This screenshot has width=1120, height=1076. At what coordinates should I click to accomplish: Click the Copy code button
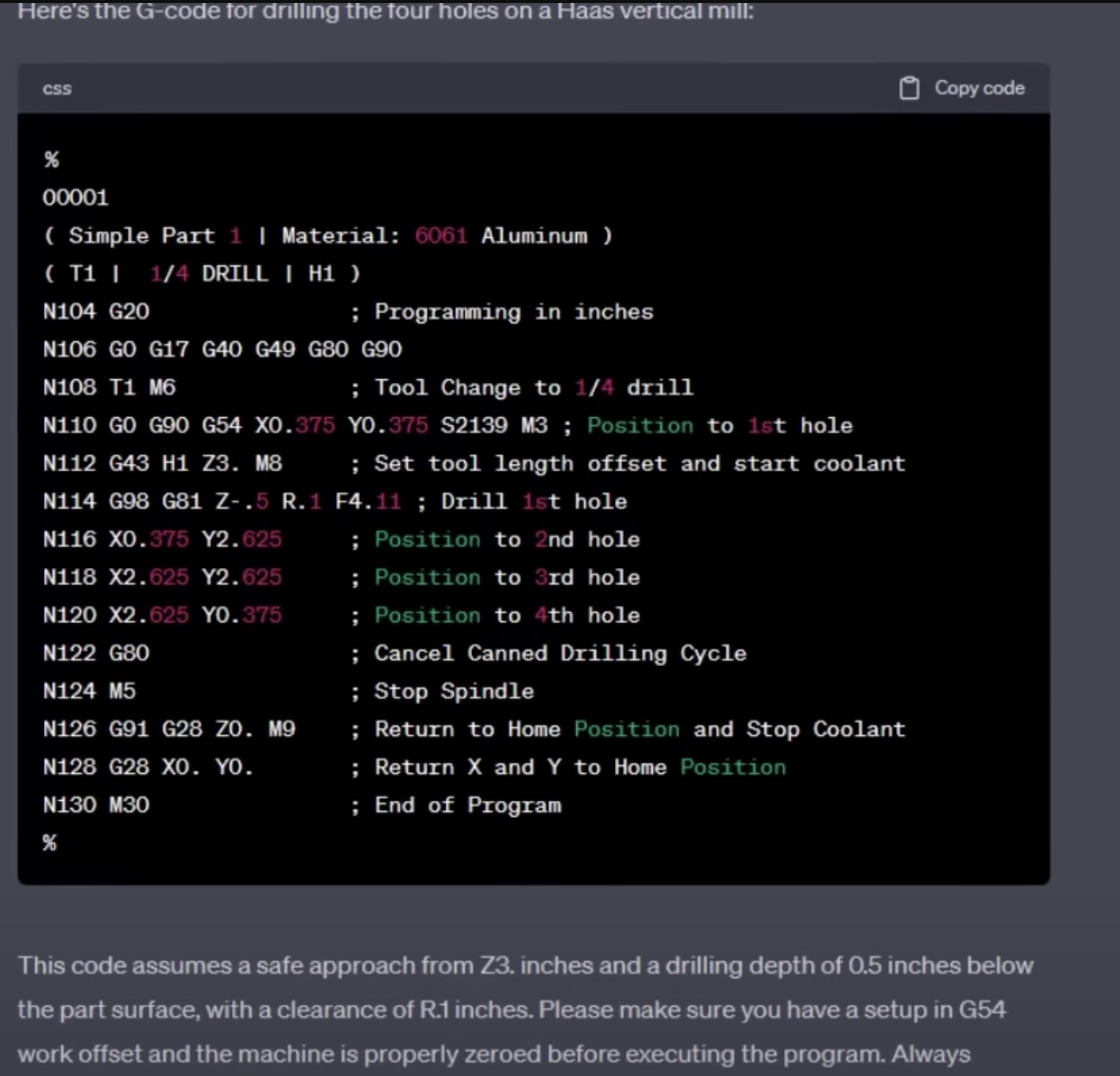pos(978,87)
